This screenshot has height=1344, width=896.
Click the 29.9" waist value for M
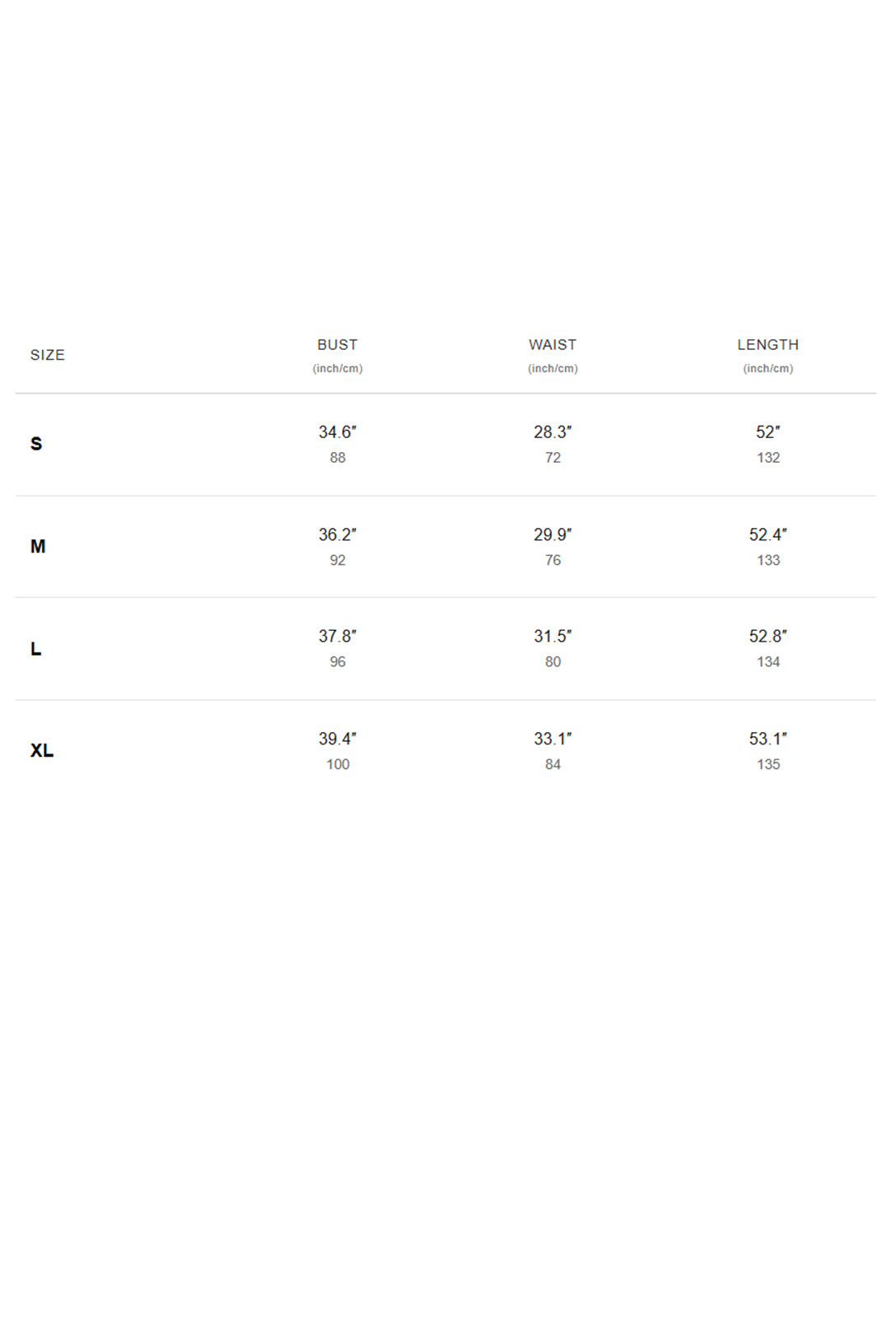click(x=553, y=534)
